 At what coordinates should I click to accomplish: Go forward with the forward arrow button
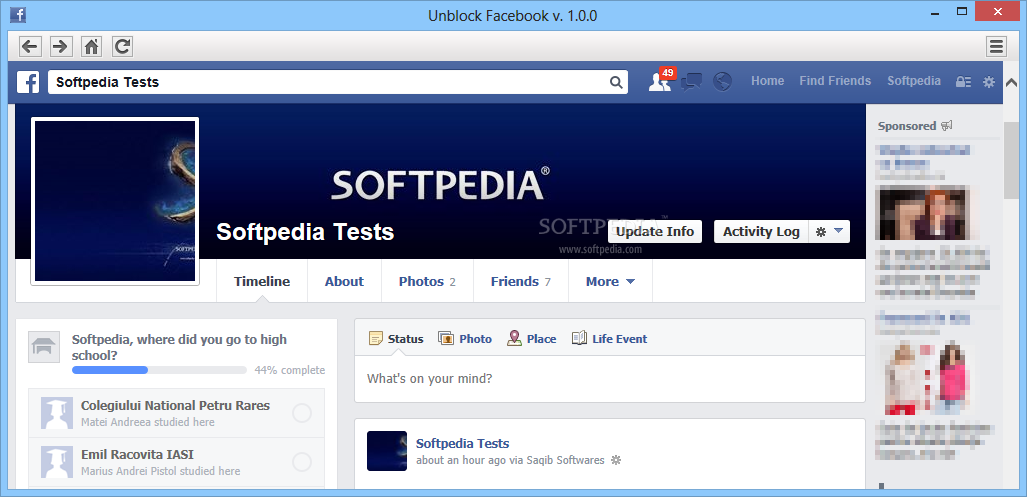61,46
